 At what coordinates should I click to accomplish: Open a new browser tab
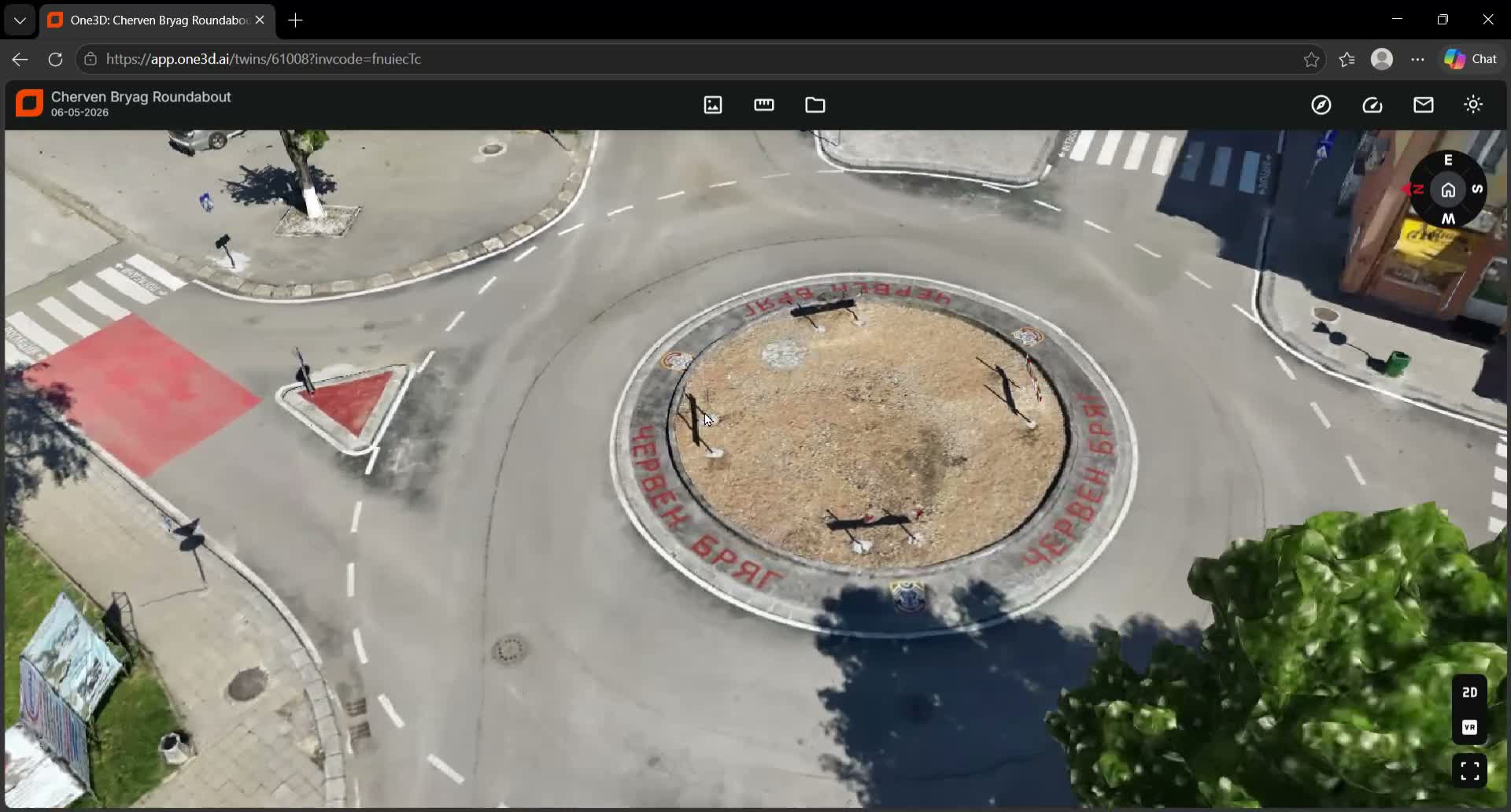(x=296, y=20)
